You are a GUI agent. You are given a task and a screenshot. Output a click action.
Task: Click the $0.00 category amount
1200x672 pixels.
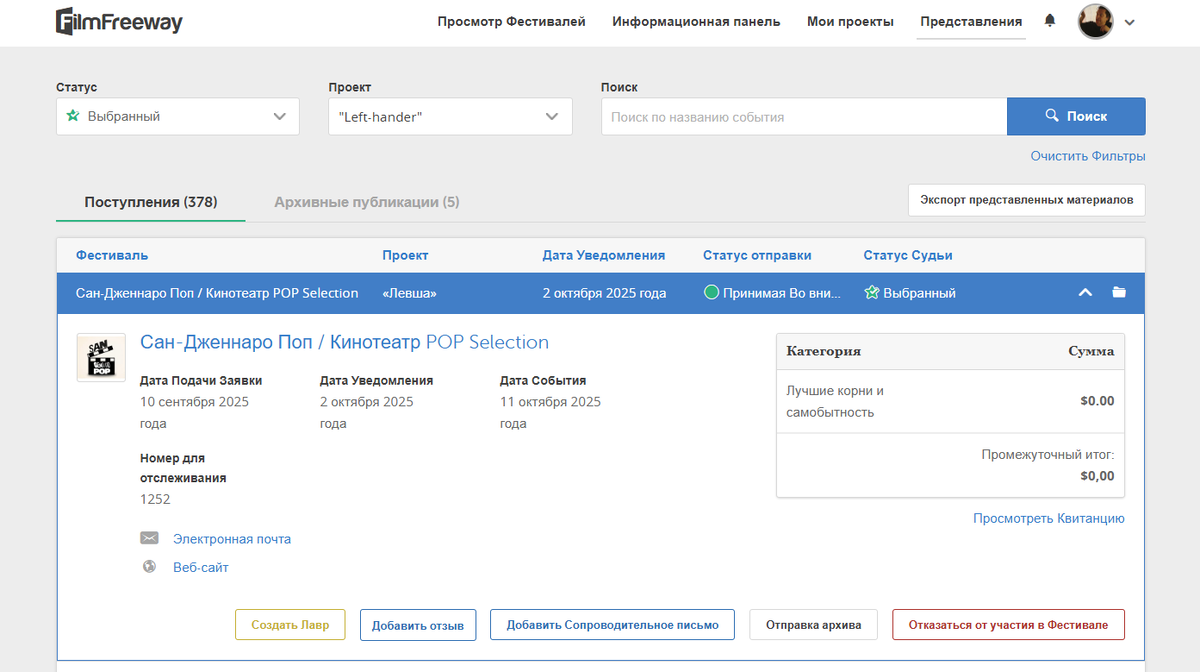(x=1097, y=401)
